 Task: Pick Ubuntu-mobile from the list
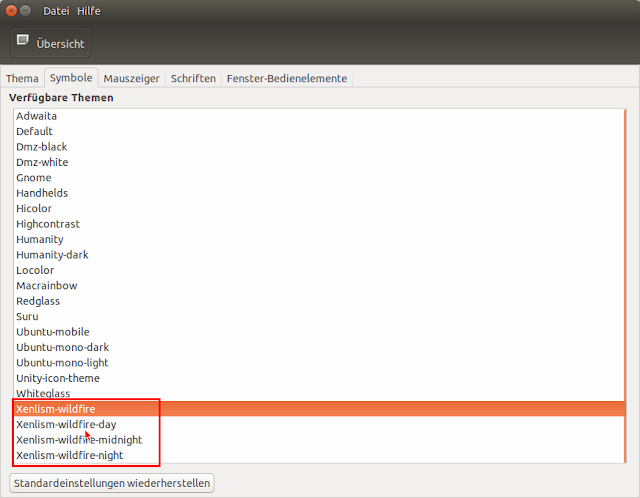pos(319,332)
